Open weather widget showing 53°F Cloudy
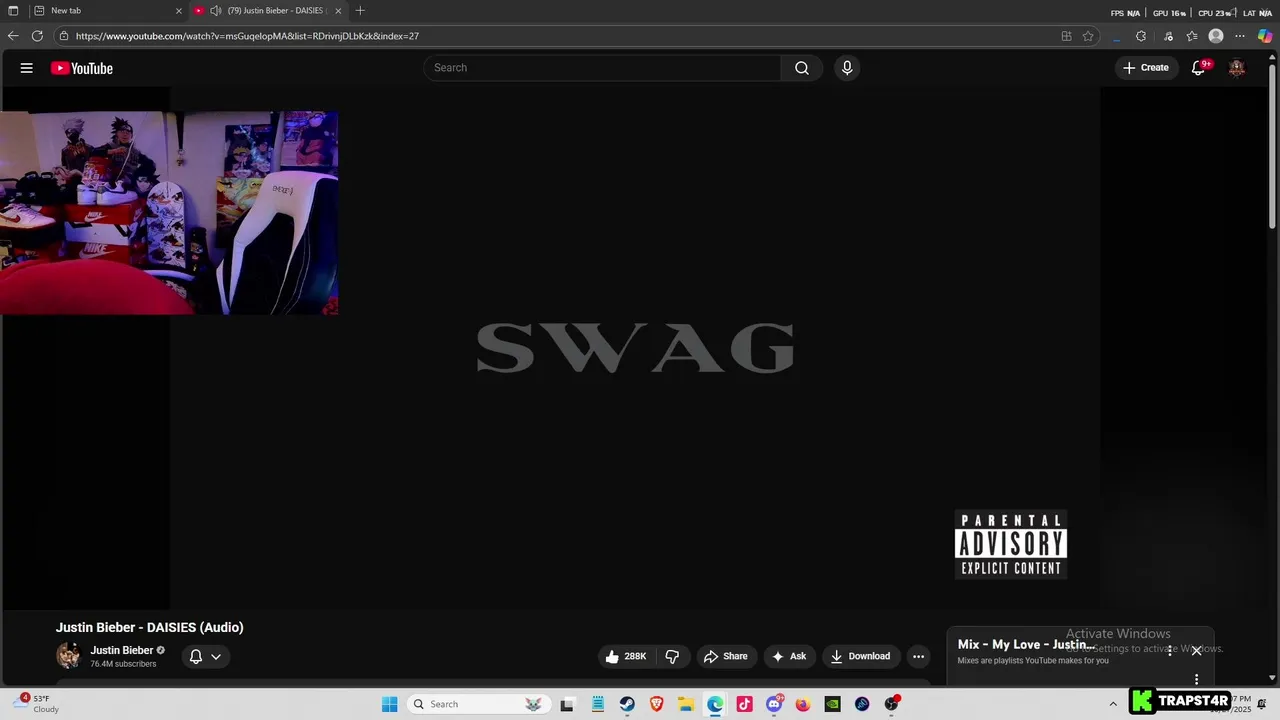 [x=34, y=704]
